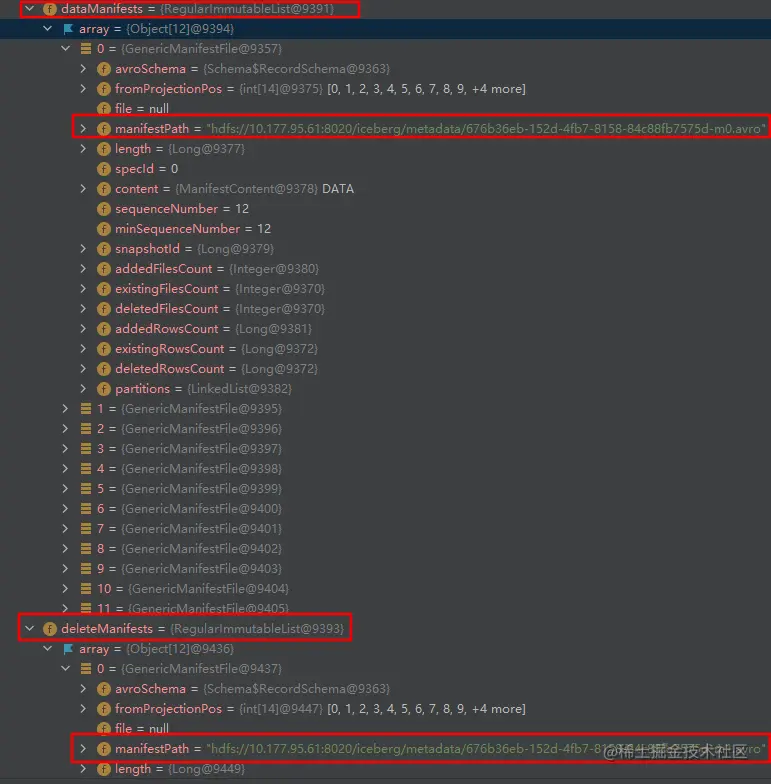Expand snapshotId Long@9379

tap(83, 248)
